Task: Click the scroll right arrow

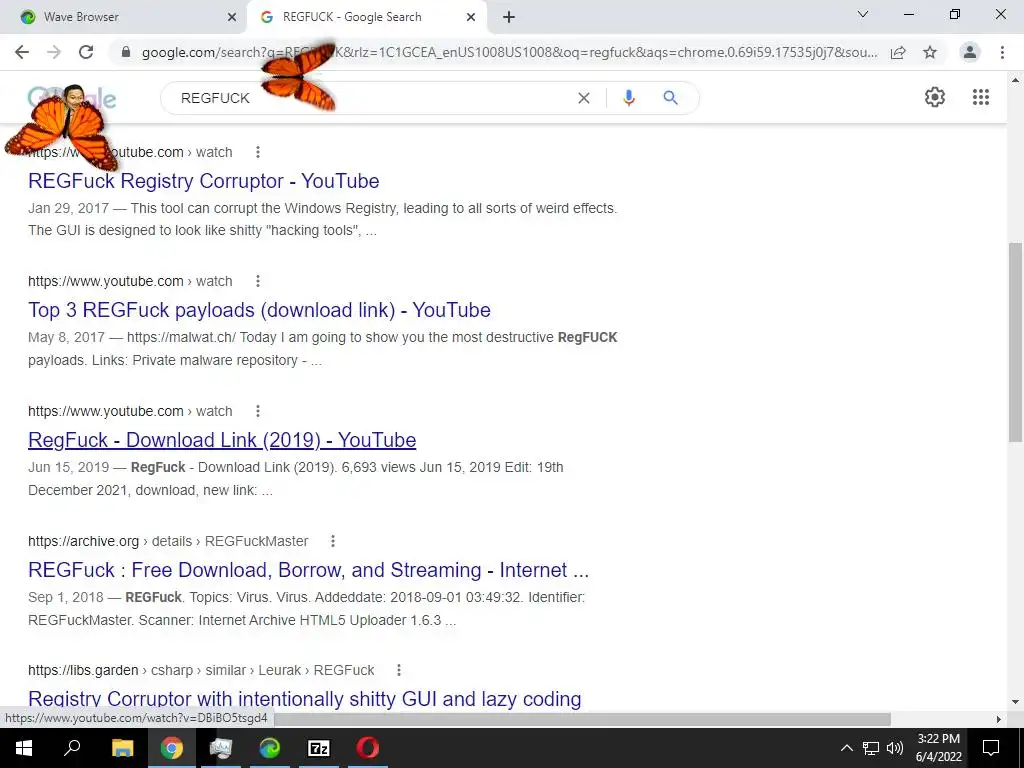Action: 999,719
